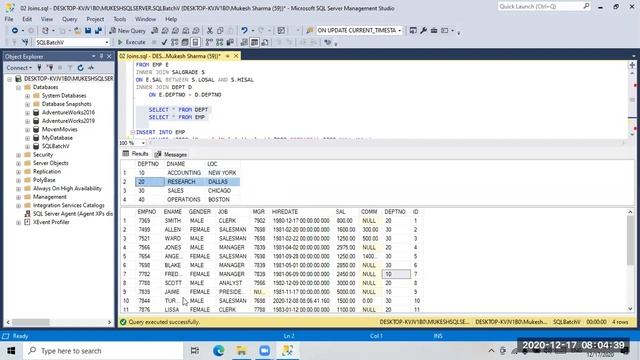Expand the Management folder node
The height and width of the screenshot is (360, 640).
[18, 197]
